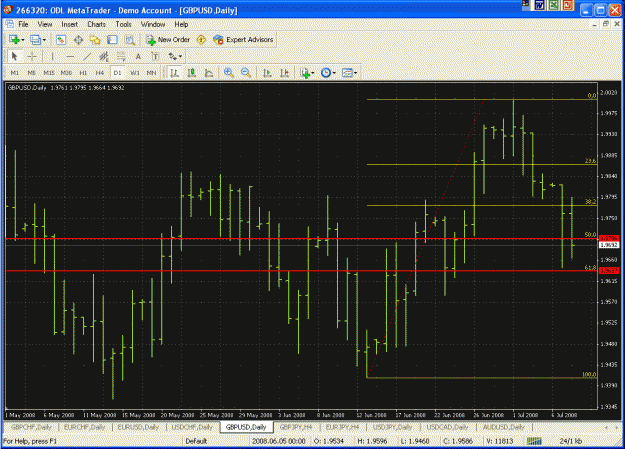This screenshot has height=449, width=625.
Task: Switch chart to M15 timeframe
Action: 49,73
